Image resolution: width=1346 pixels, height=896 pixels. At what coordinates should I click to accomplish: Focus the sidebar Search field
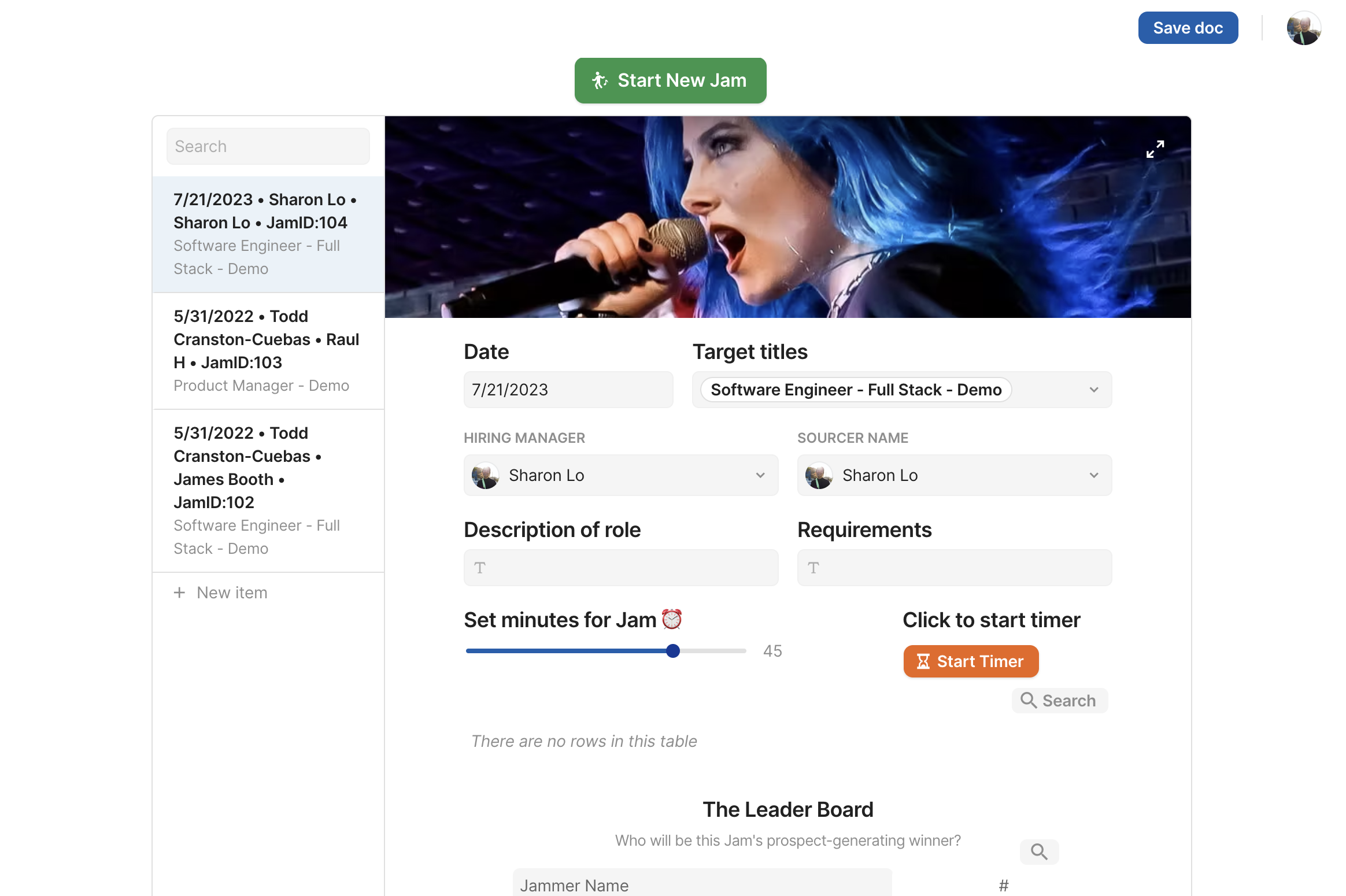click(x=268, y=146)
